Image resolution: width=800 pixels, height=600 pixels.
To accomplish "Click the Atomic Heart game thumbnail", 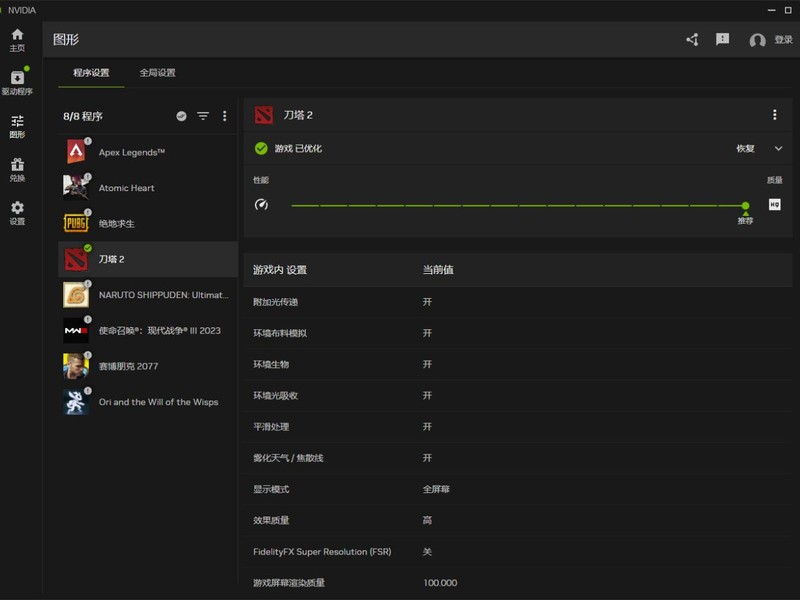I will pyautogui.click(x=76, y=188).
